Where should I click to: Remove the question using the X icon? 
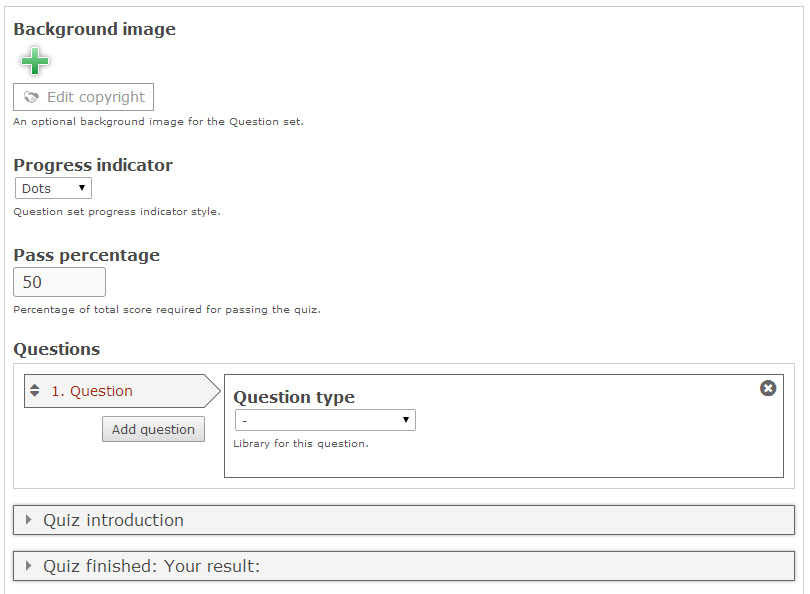(x=768, y=388)
